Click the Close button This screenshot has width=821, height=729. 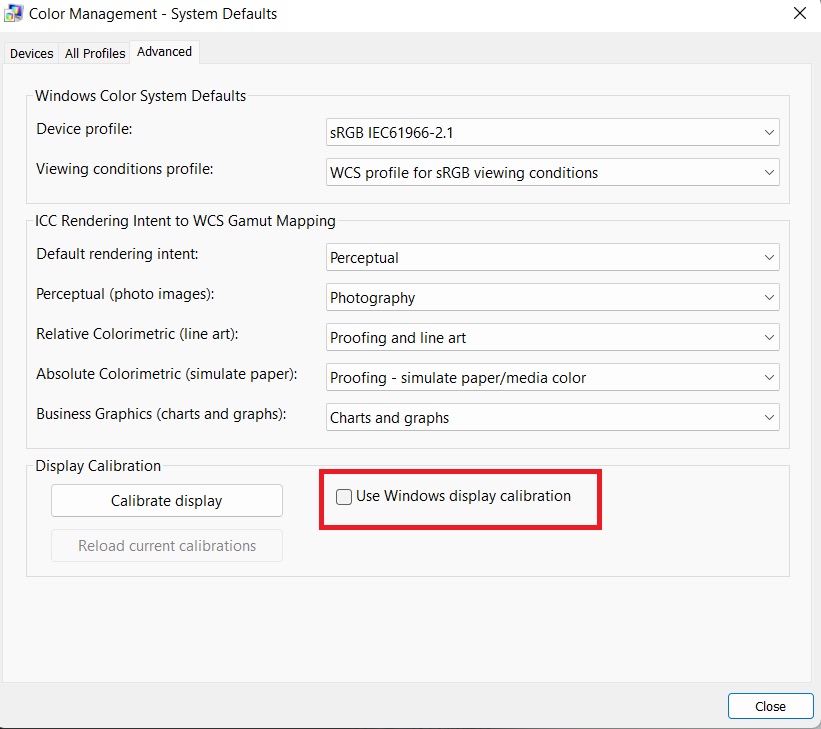pos(770,706)
